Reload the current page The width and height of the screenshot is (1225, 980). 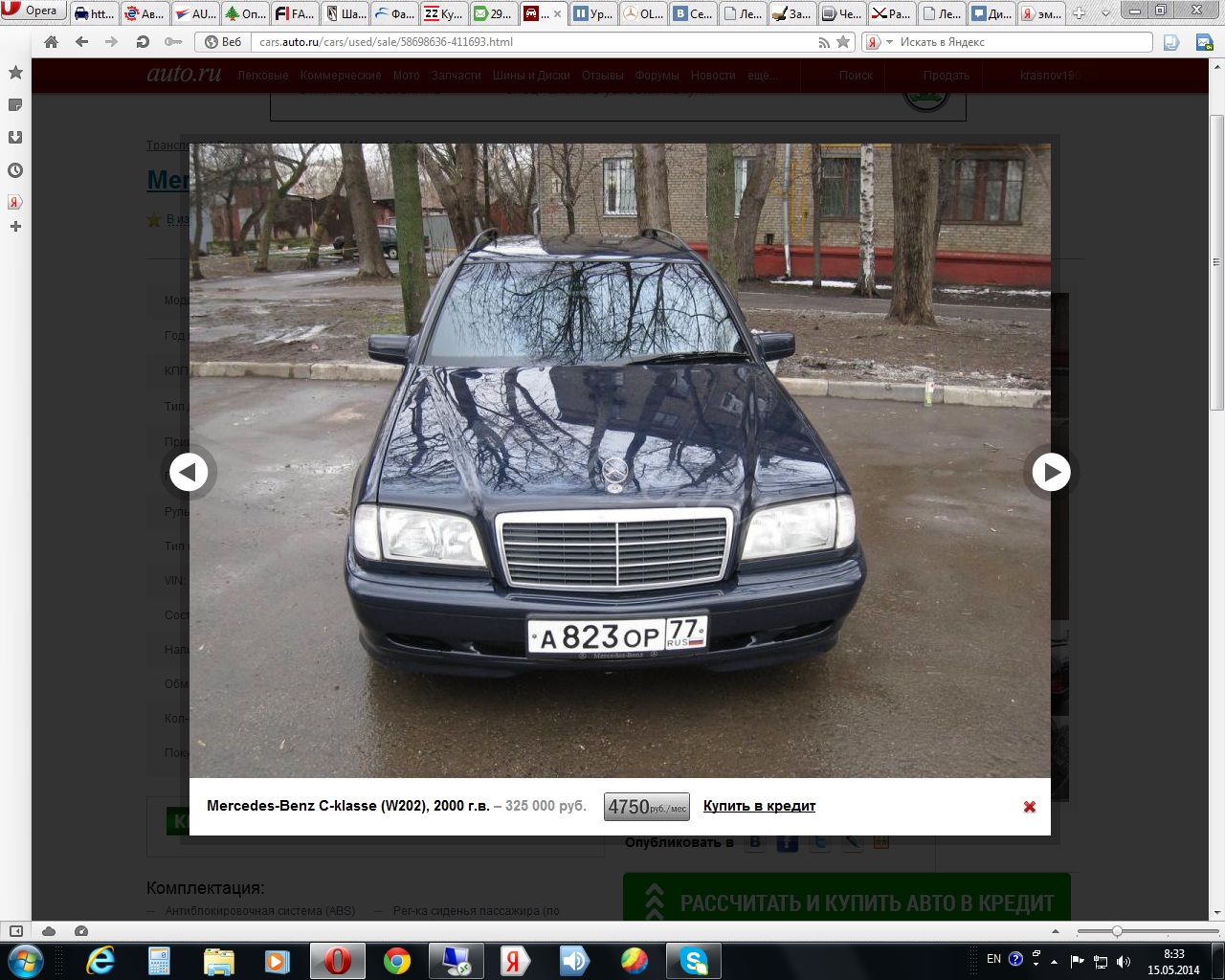pyautogui.click(x=143, y=42)
